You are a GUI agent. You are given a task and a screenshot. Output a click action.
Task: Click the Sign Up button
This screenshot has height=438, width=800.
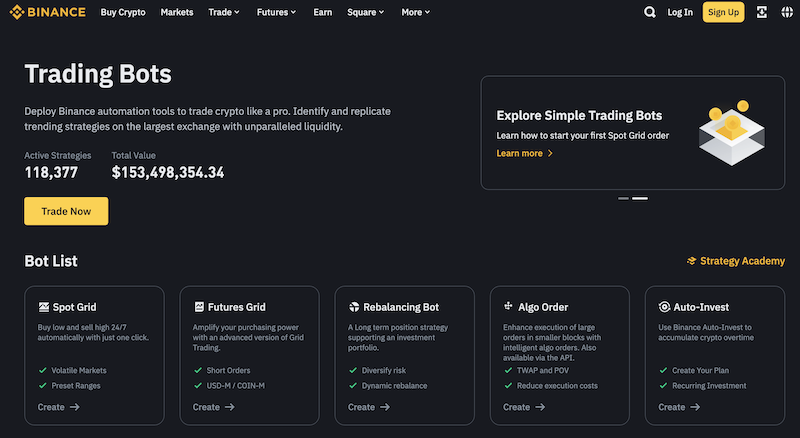click(723, 12)
